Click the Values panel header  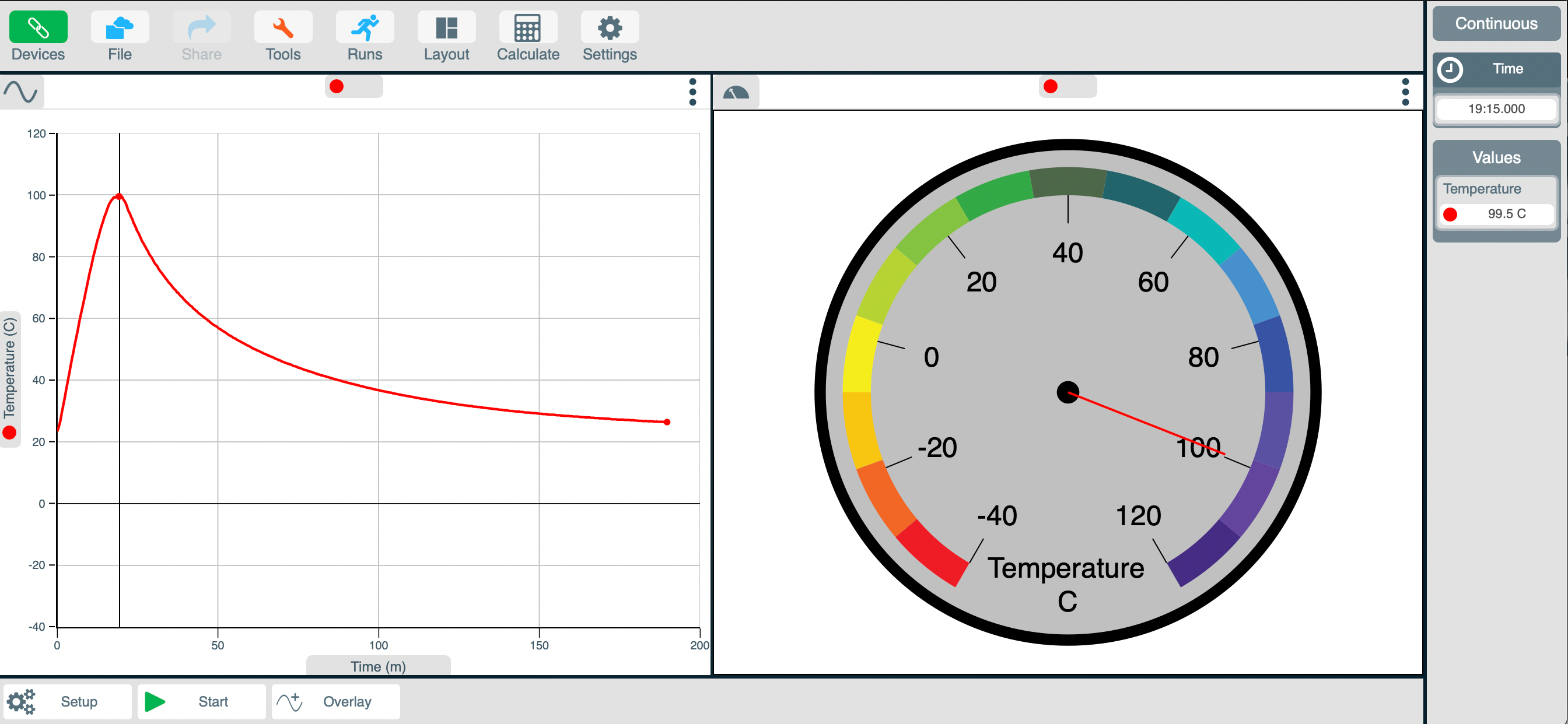1496,157
